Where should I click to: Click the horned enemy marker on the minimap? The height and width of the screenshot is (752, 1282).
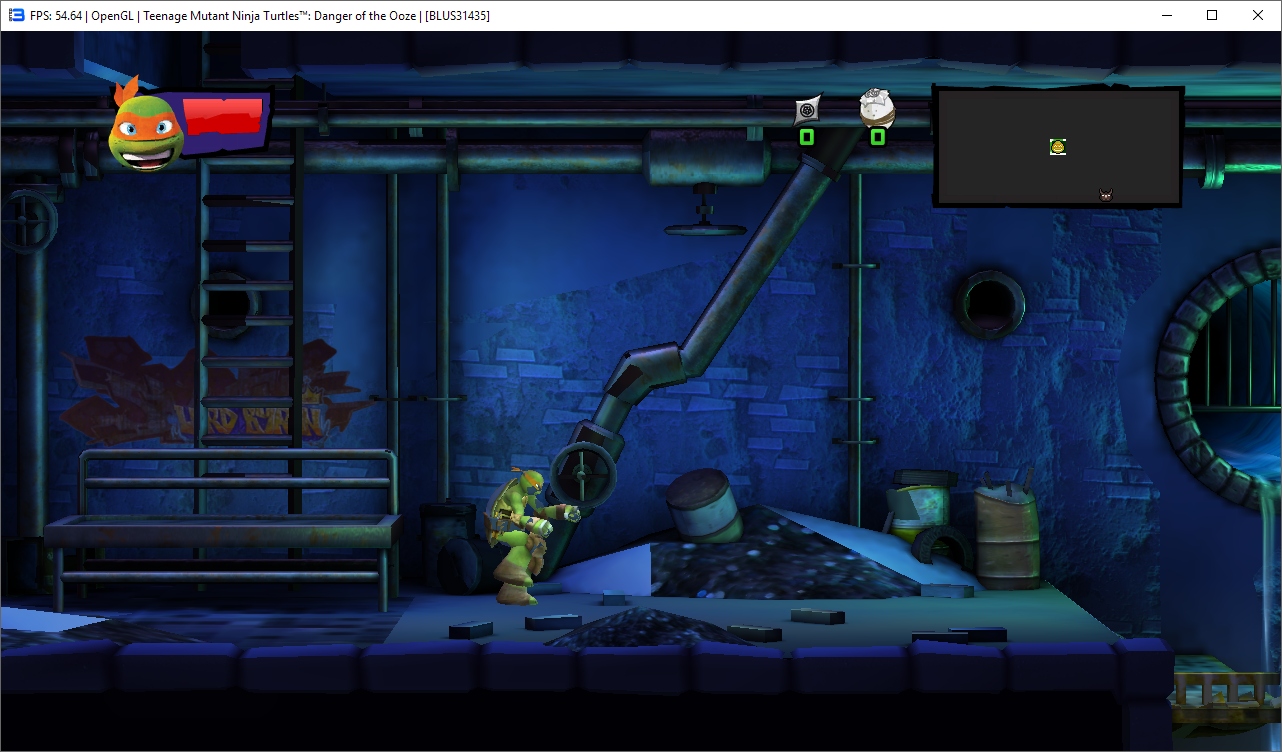[1106, 195]
